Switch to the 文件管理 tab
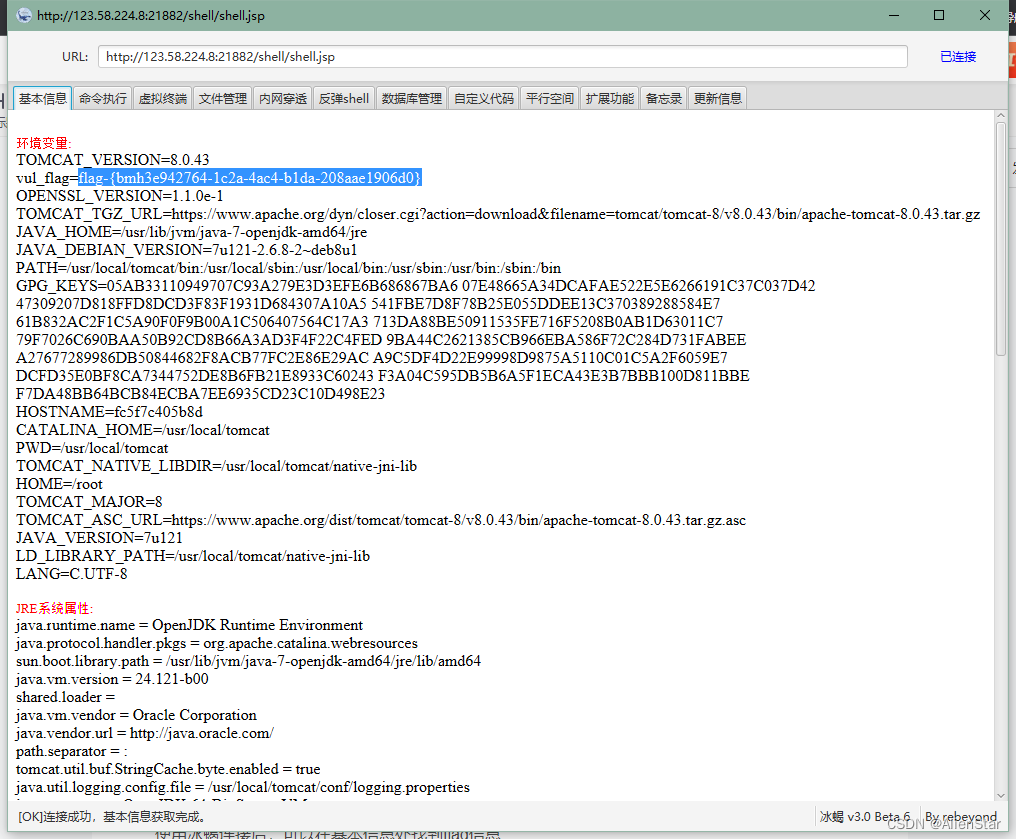This screenshot has height=839, width=1016. click(223, 98)
